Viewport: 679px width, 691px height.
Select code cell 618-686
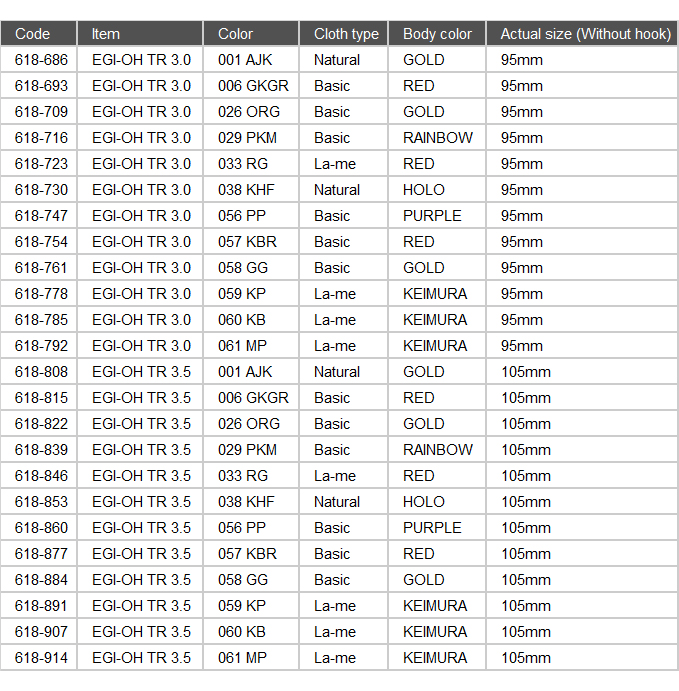click(x=41, y=60)
